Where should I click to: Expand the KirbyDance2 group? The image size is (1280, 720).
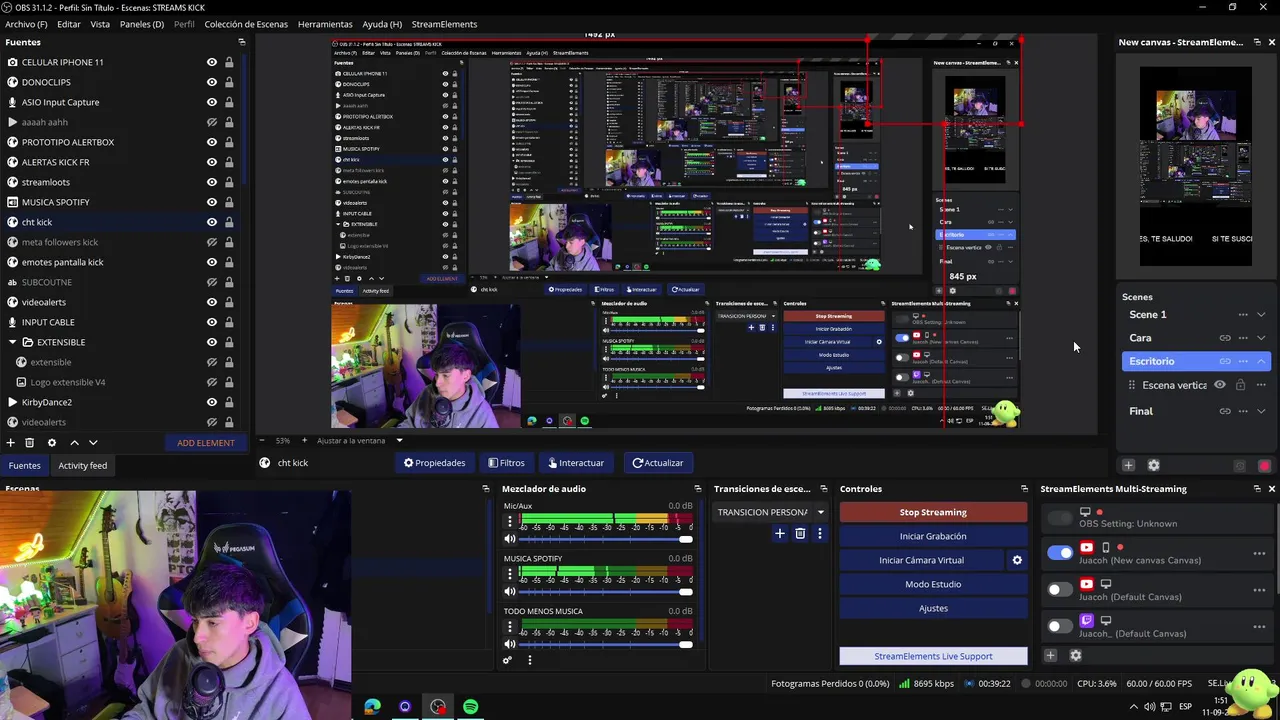point(12,402)
